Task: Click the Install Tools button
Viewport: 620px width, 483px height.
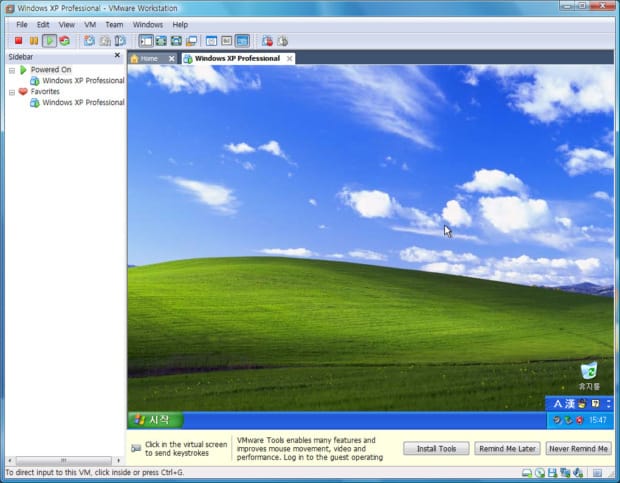Action: (x=436, y=449)
